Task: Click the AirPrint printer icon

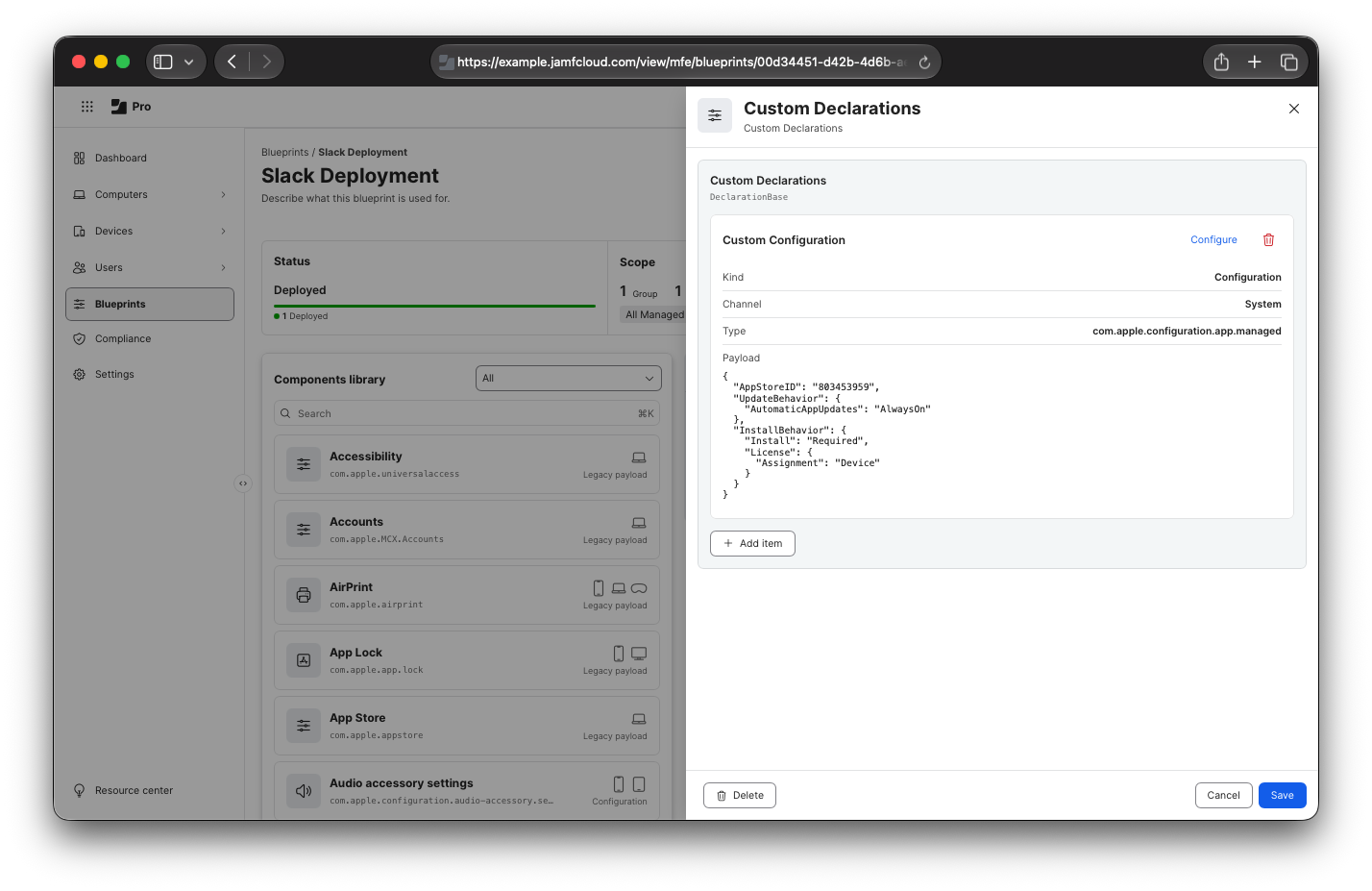Action: click(304, 595)
